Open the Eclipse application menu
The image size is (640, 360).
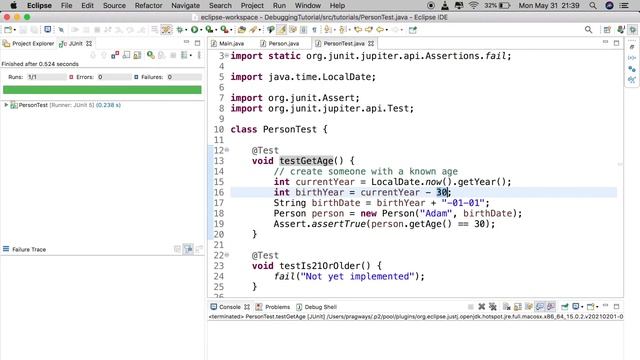pyautogui.click(x=39, y=6)
